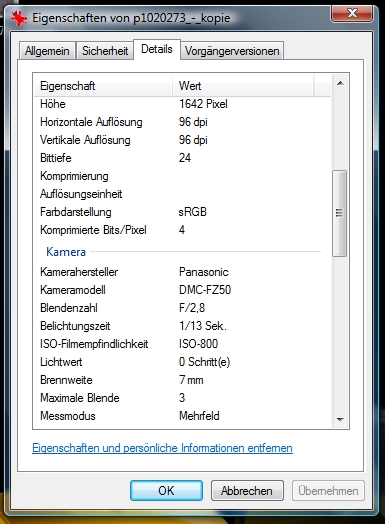Viewport: 385px width, 524px height.
Task: Click the red splat icon in title bar
Action: 19,18
